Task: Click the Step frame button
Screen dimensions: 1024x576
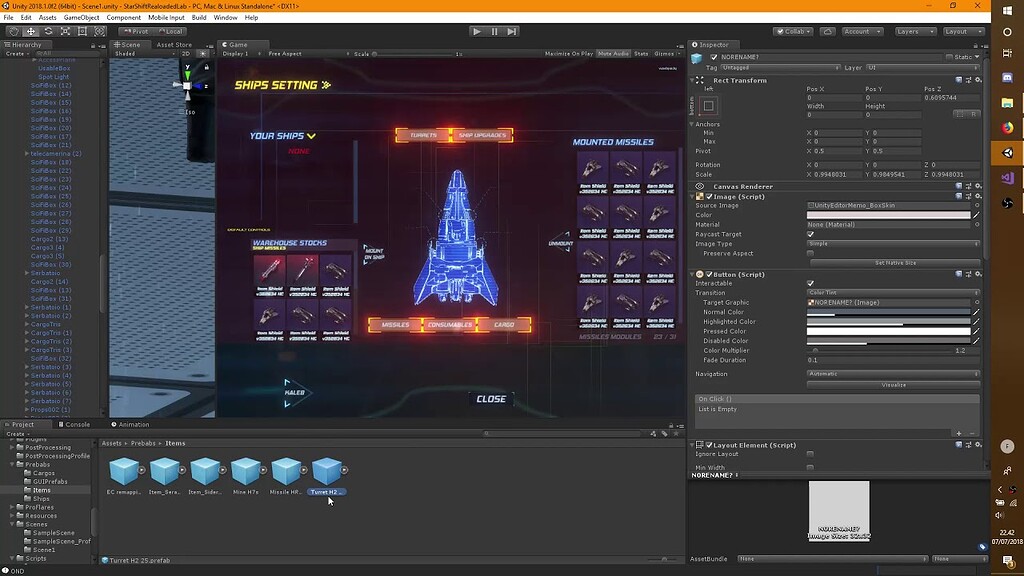Action: tap(513, 31)
